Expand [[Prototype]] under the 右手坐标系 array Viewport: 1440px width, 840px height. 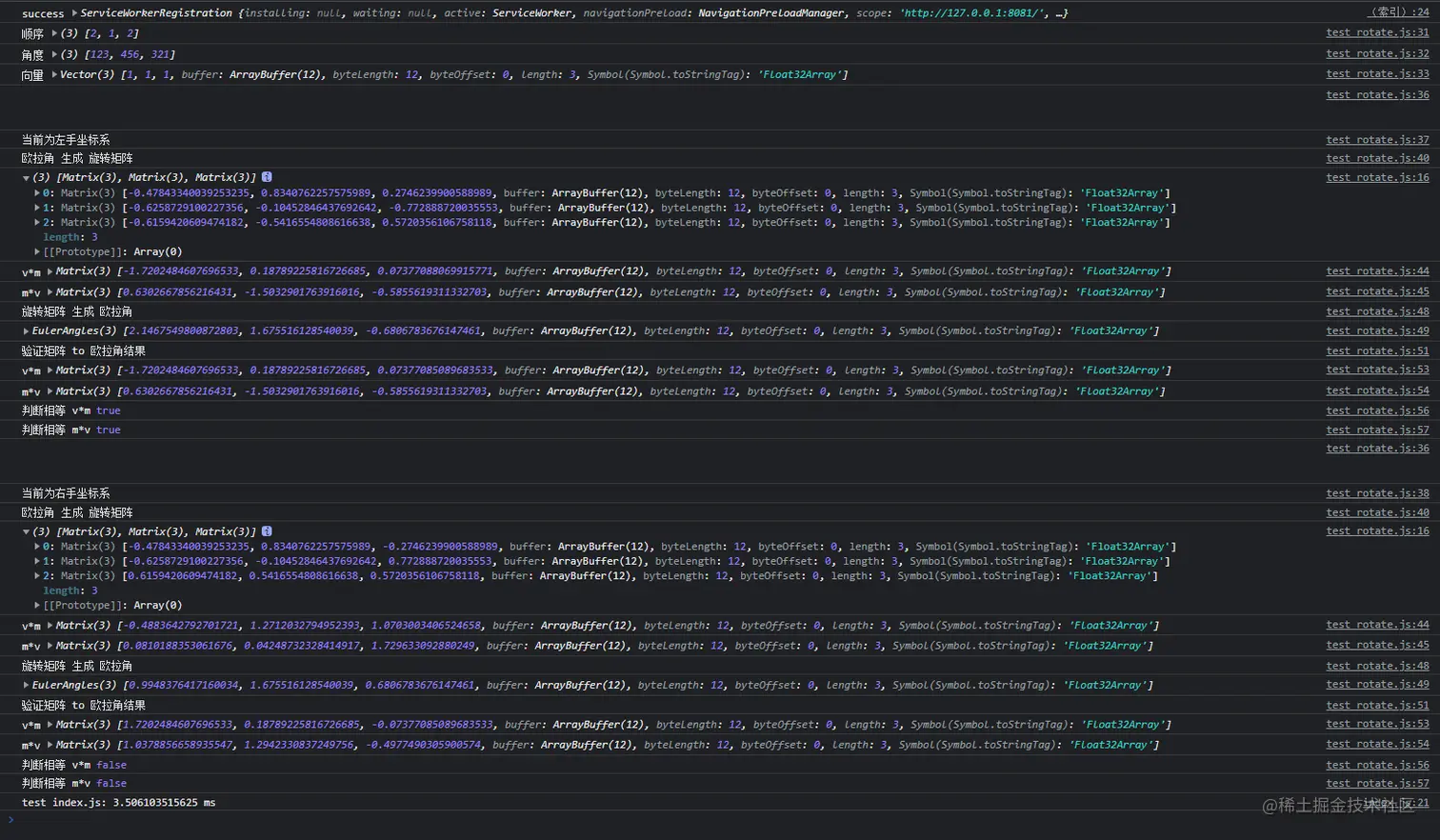(x=37, y=606)
